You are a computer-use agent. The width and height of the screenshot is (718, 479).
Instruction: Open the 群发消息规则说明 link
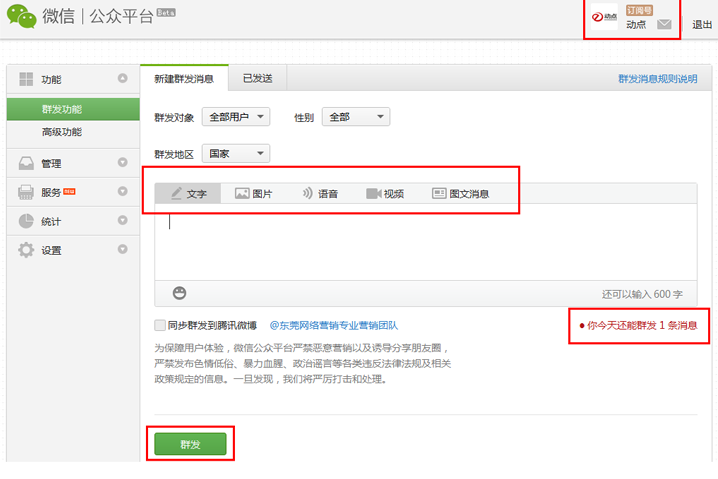pyautogui.click(x=657, y=79)
